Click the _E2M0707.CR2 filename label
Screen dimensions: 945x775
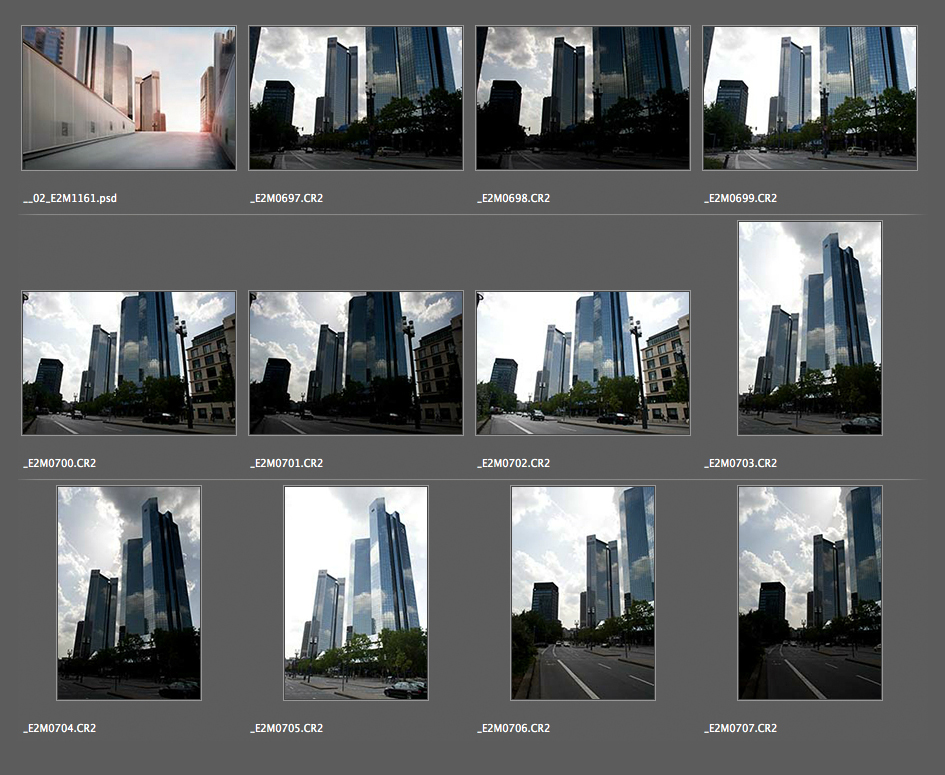pyautogui.click(x=740, y=728)
